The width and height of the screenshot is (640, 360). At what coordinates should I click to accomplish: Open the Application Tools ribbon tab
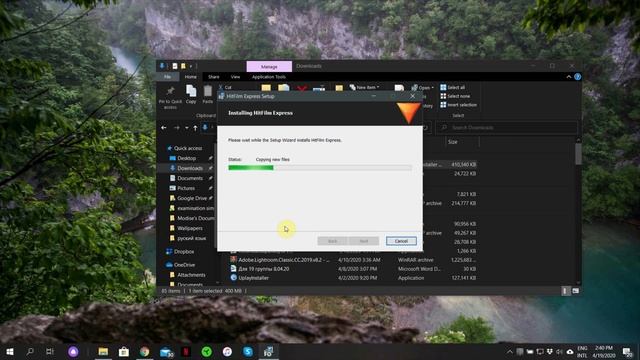click(269, 77)
